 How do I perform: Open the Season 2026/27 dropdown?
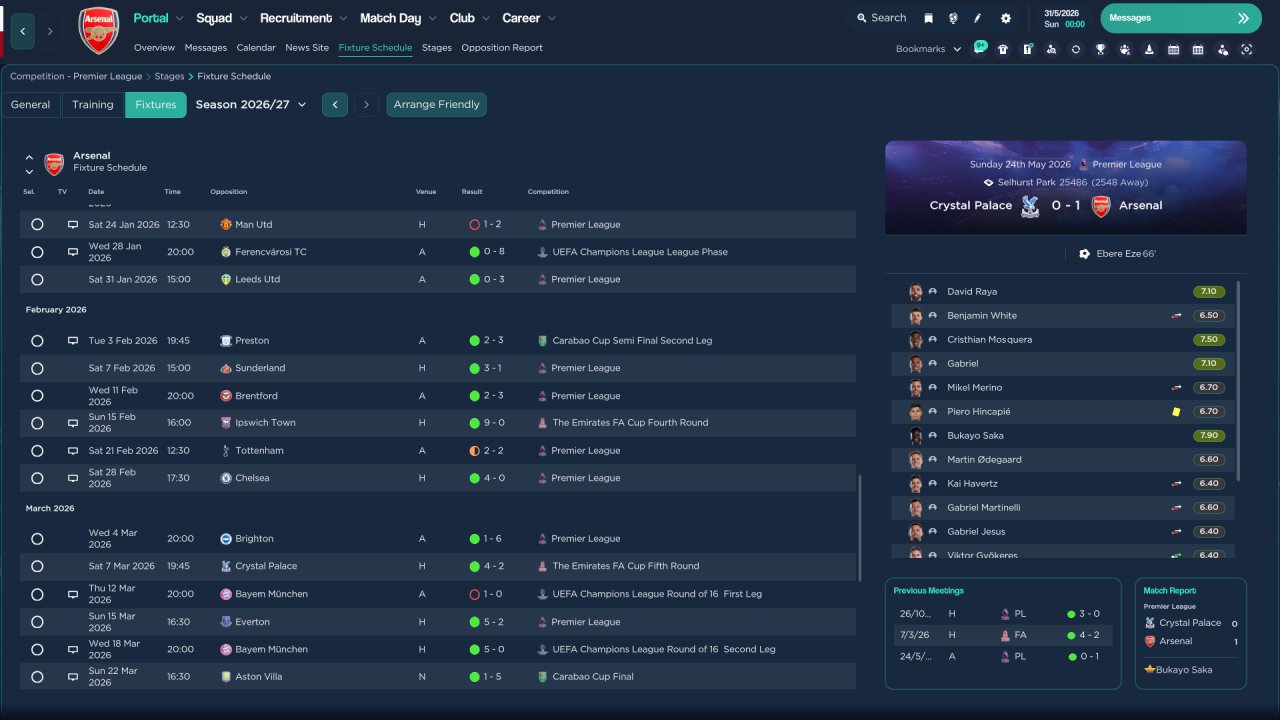[x=251, y=105]
